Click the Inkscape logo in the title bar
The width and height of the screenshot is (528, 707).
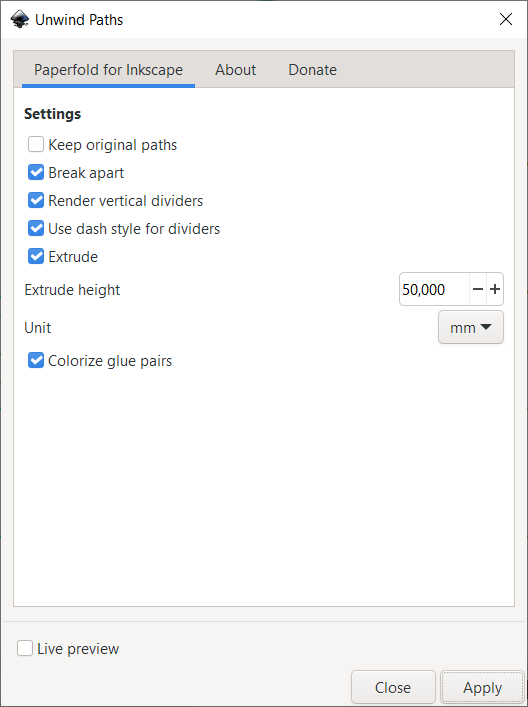20,19
